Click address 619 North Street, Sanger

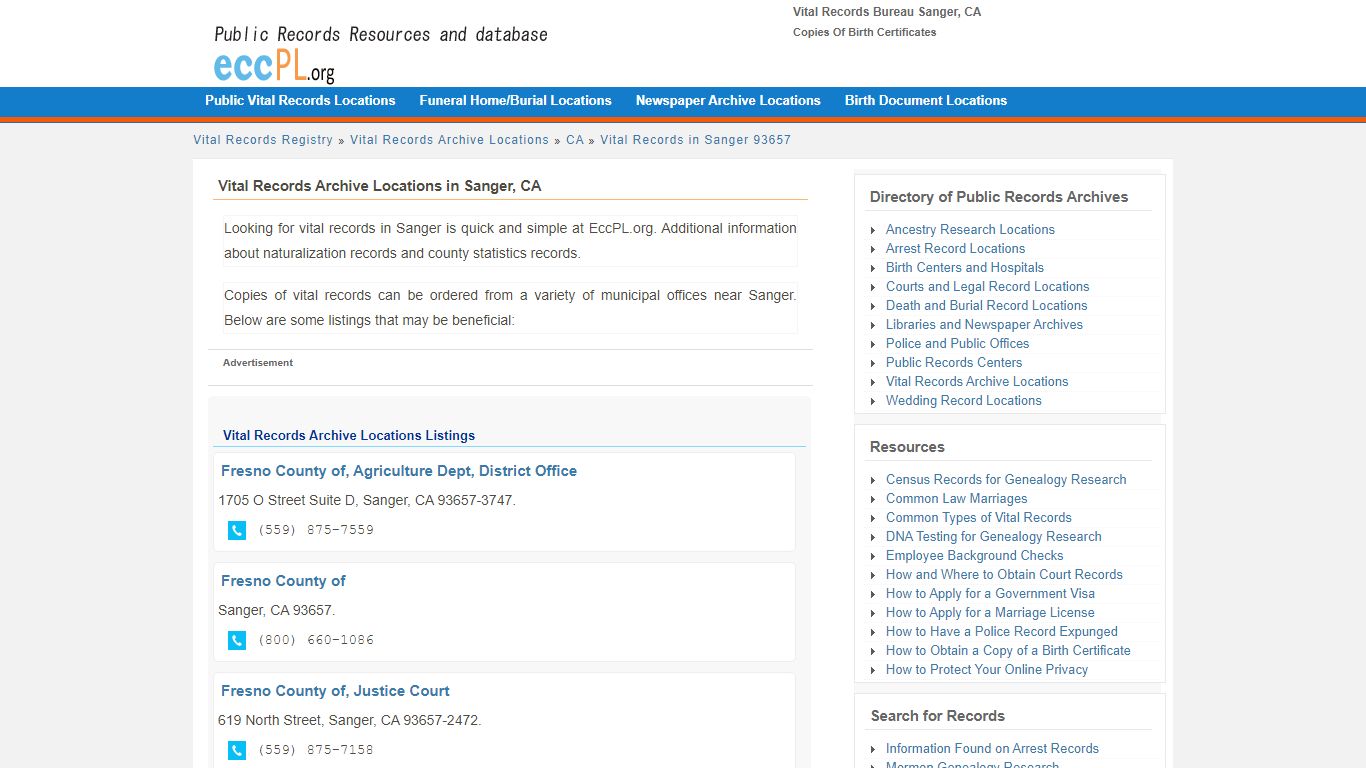(350, 720)
